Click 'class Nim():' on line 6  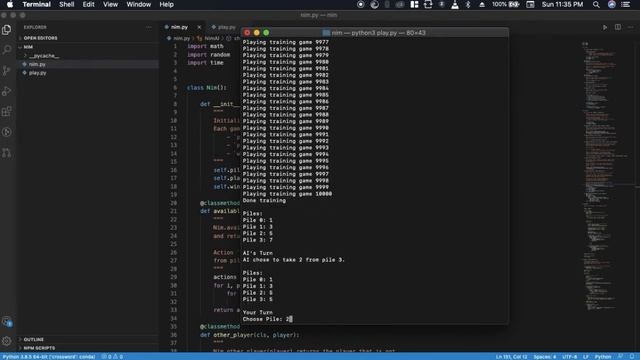[207, 88]
